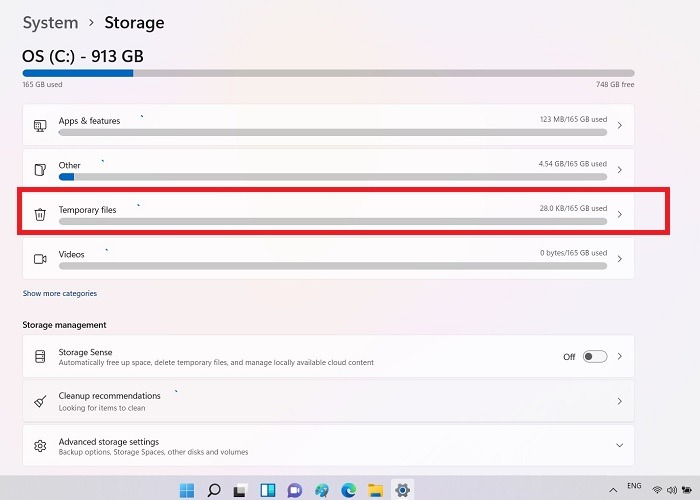This screenshot has height=500, width=700.
Task: Launch Chat app from the taskbar
Action: tap(295, 490)
